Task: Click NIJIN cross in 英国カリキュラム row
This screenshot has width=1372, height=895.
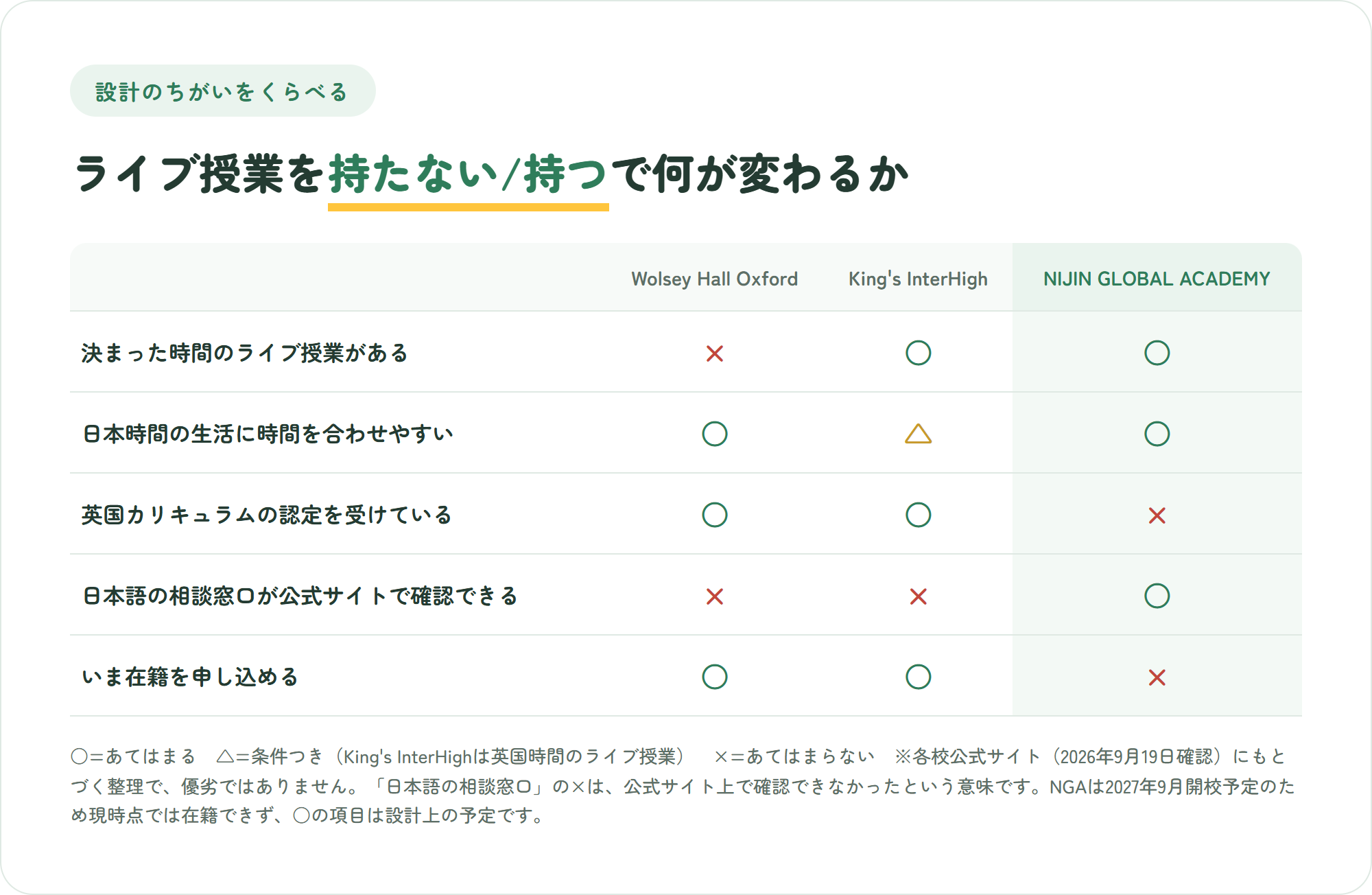Action: (1157, 515)
